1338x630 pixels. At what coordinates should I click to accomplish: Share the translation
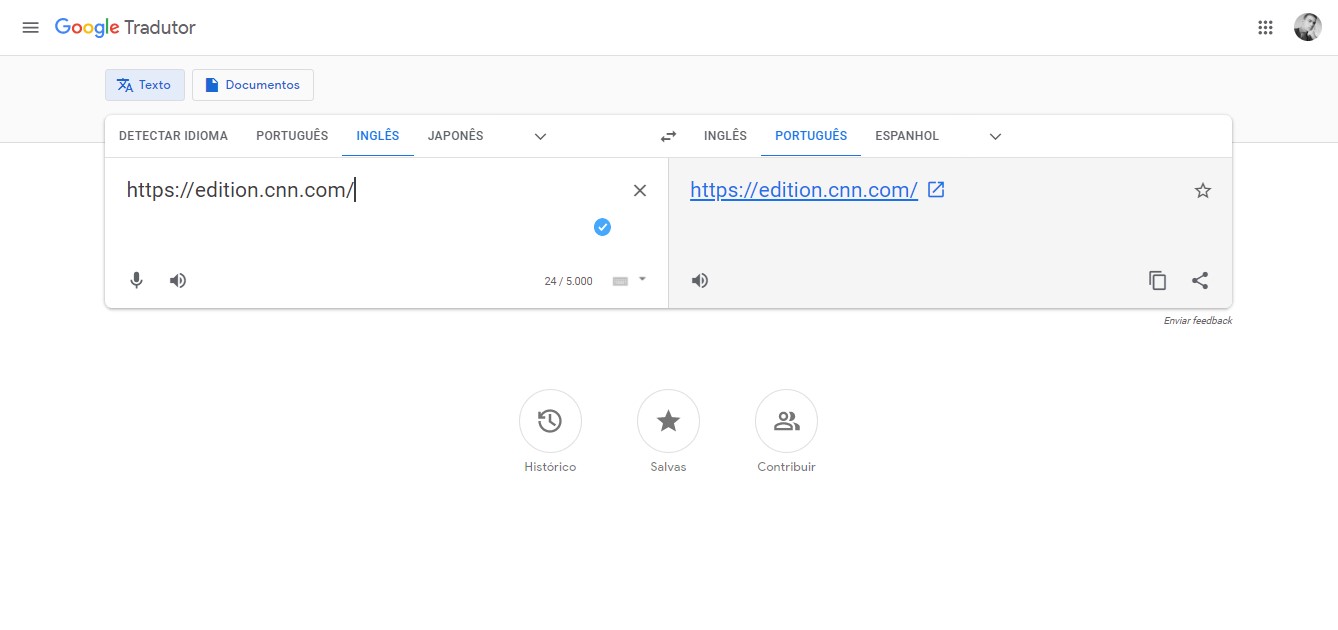pyautogui.click(x=1200, y=280)
